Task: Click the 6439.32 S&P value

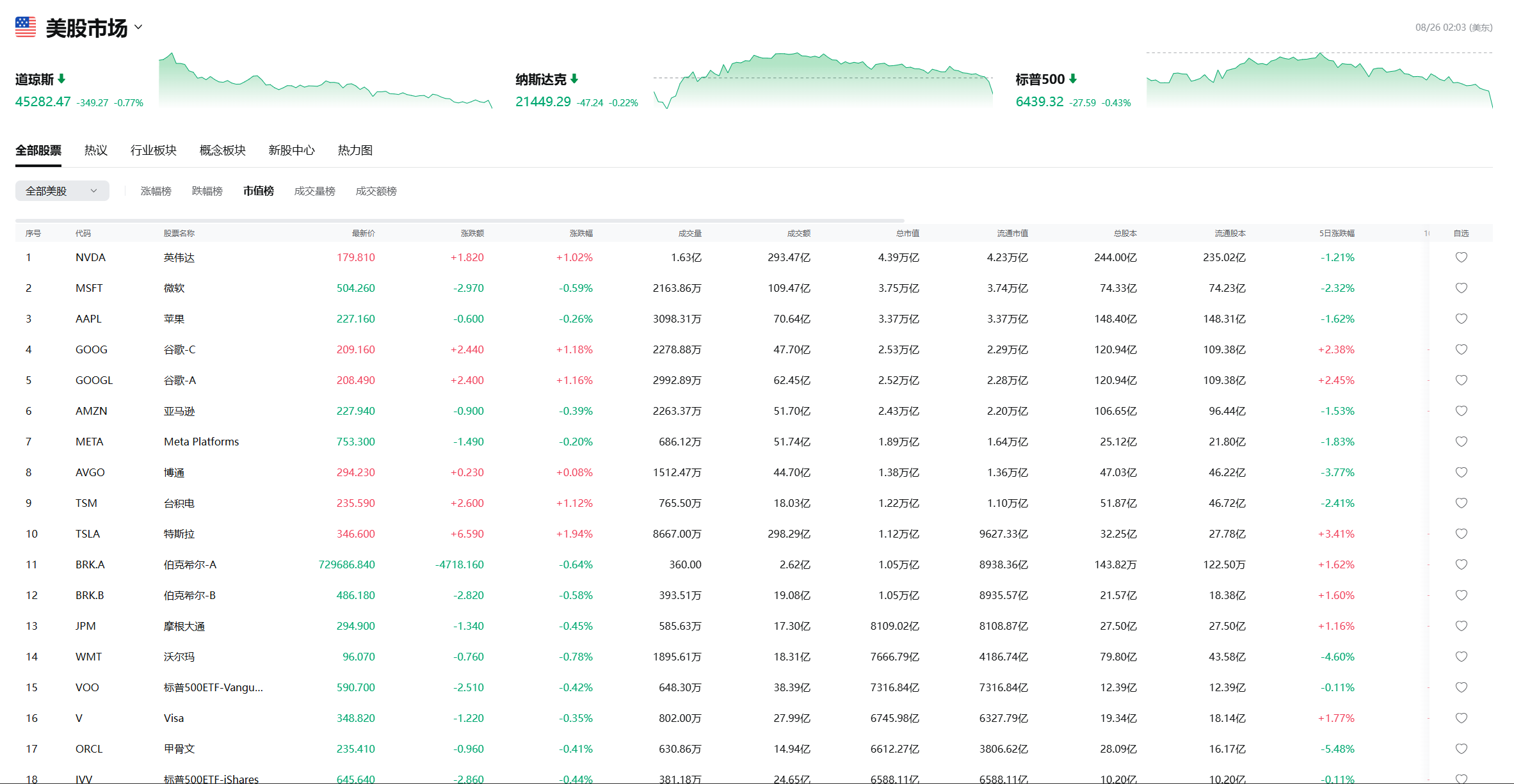Action: point(1040,102)
